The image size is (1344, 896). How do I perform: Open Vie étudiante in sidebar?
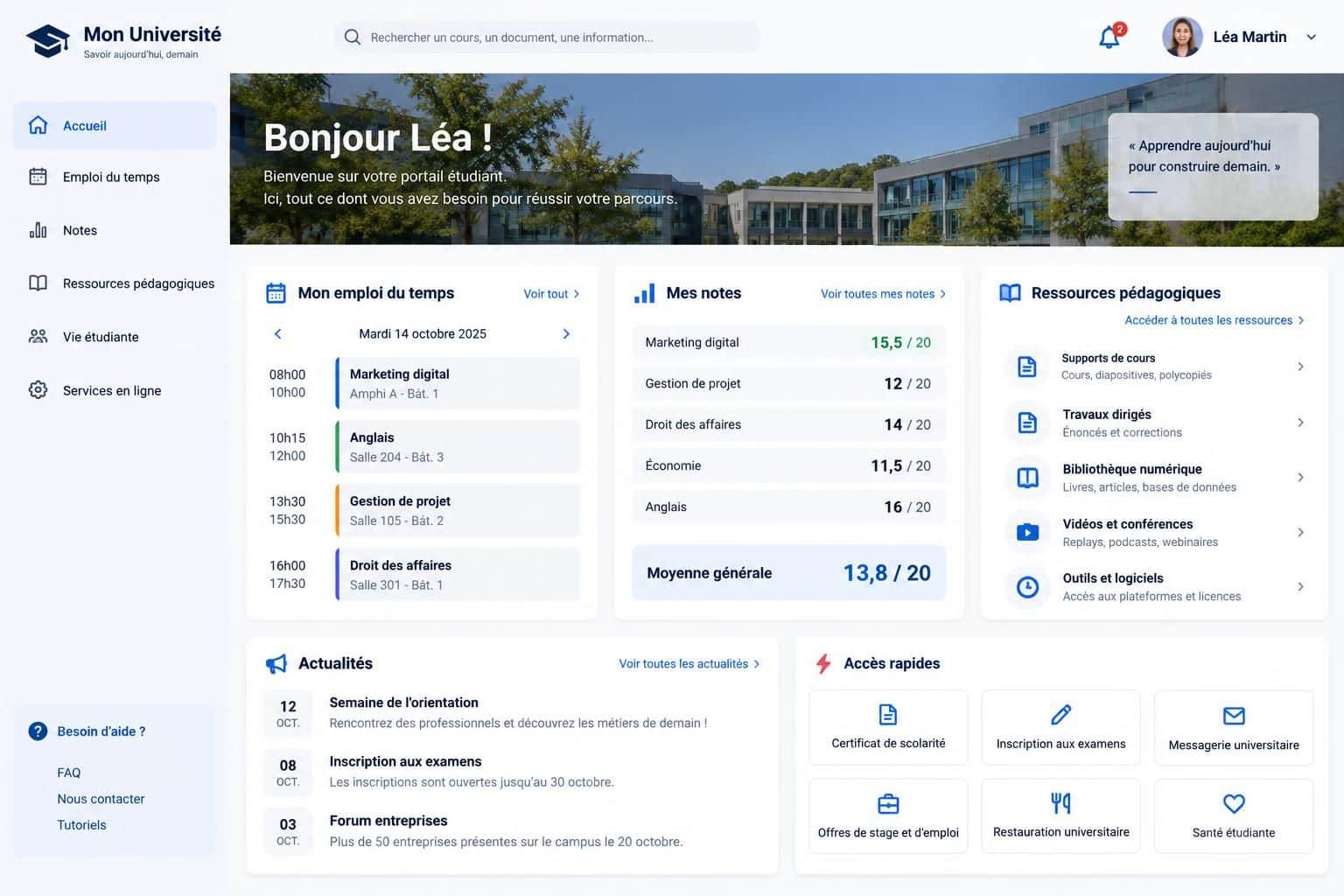coord(115,337)
